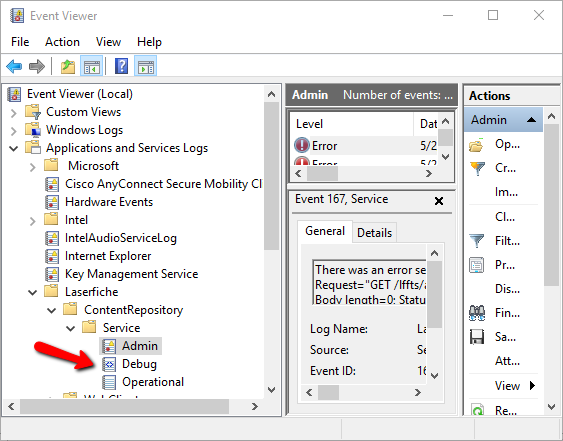Click the Internet Explorer log icon

click(52, 256)
